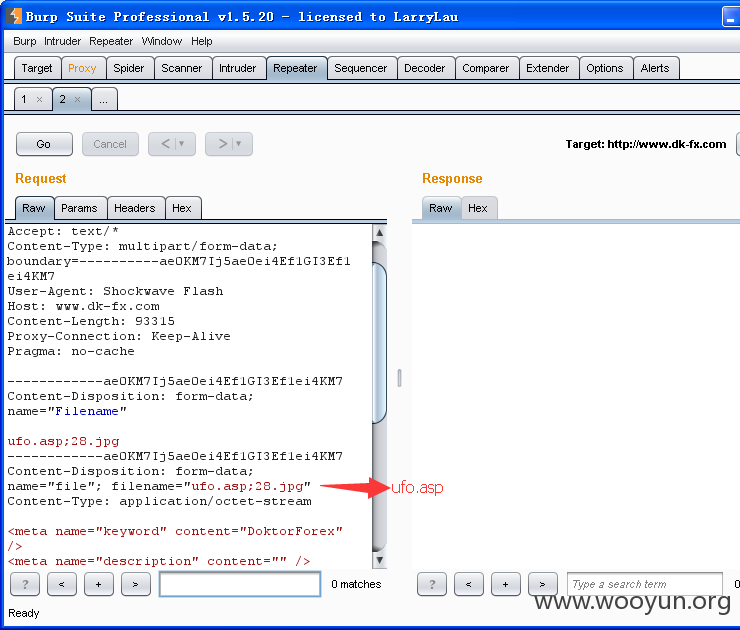The height and width of the screenshot is (630, 740).
Task: Open request search help button
Action: (25, 584)
